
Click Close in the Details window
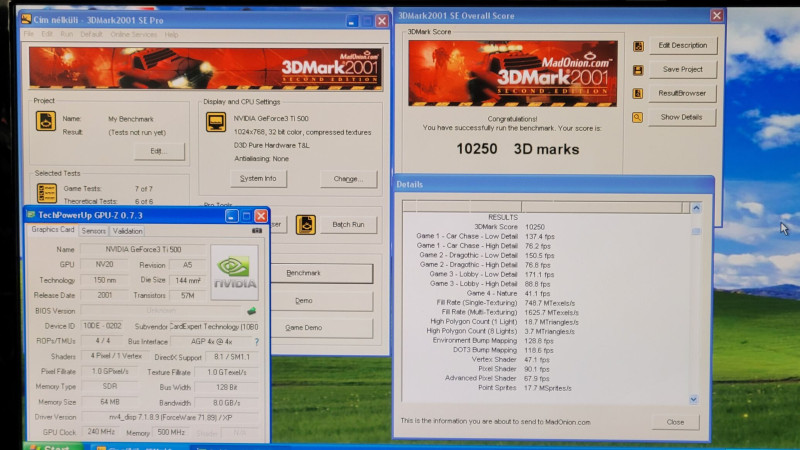[x=675, y=422]
